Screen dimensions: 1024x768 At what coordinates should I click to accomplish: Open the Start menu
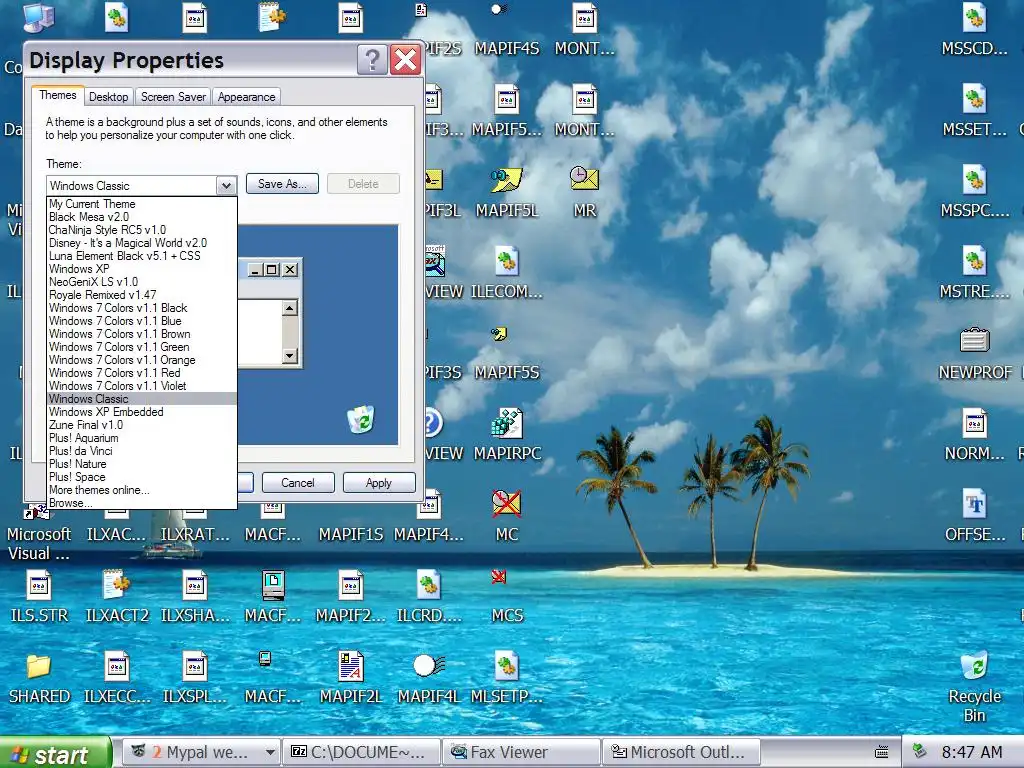pyautogui.click(x=55, y=754)
